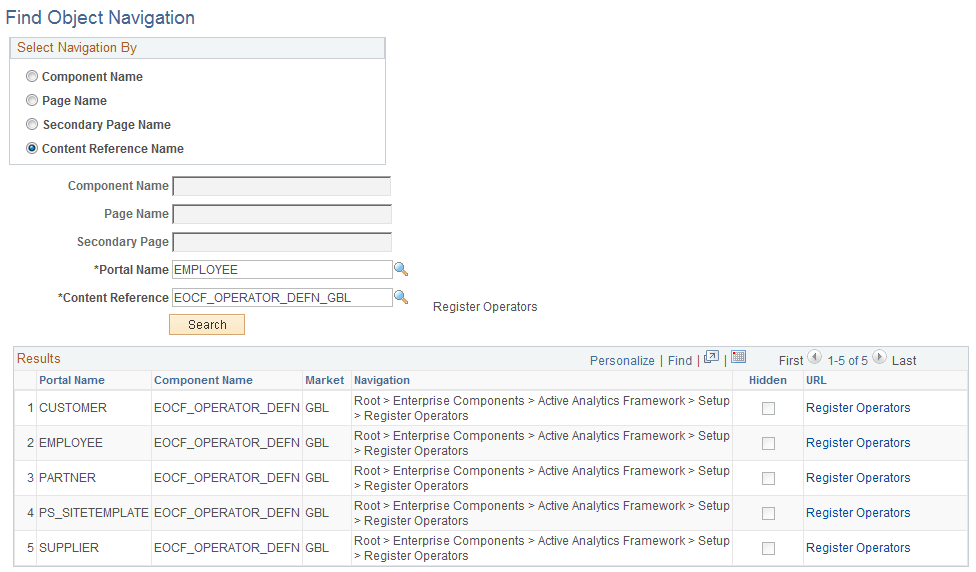Open Portal Name lookup magnifier
The width and height of the screenshot is (976, 572).
pos(401,269)
